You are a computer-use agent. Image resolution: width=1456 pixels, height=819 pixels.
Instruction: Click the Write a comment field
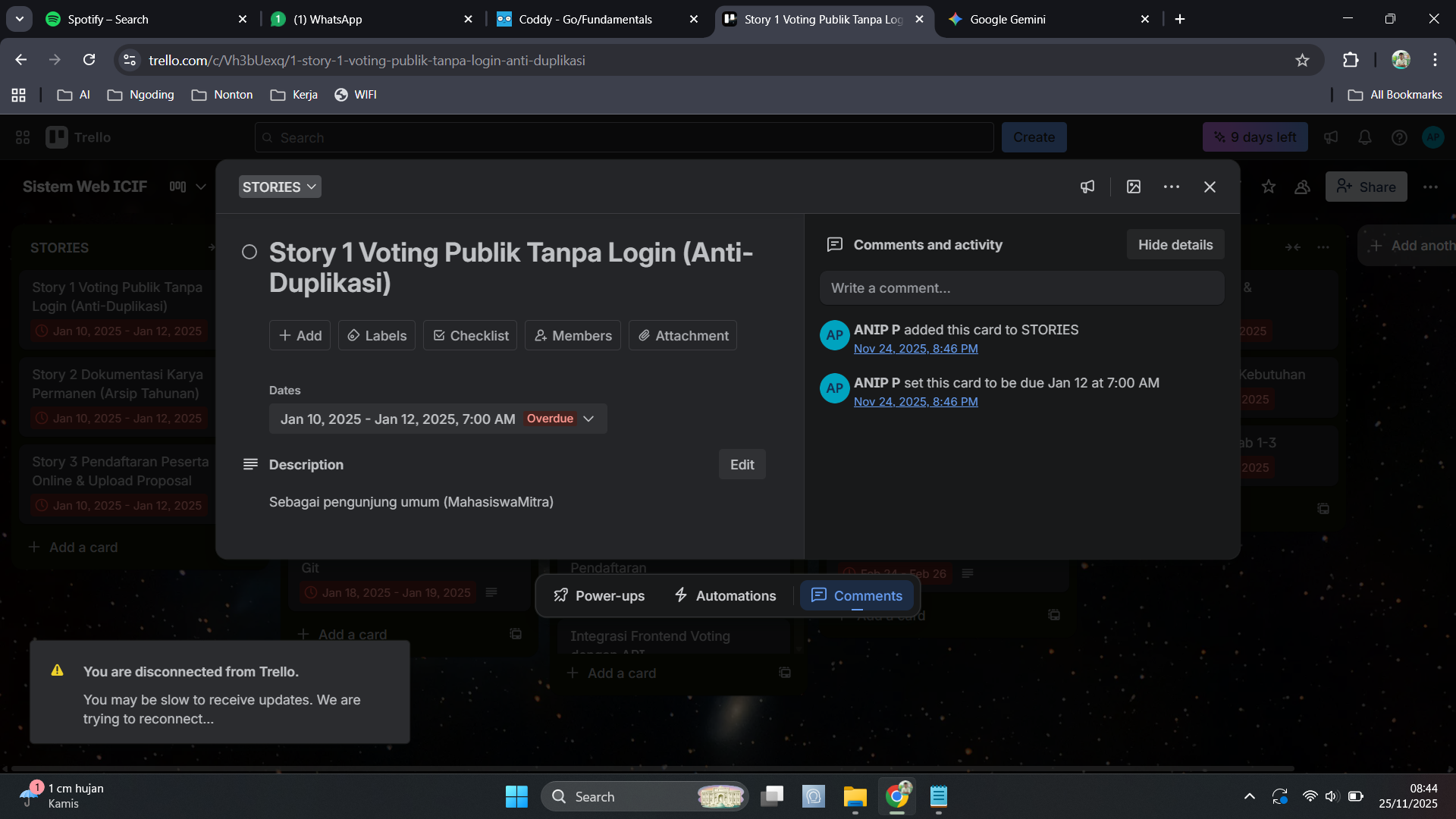(1021, 288)
